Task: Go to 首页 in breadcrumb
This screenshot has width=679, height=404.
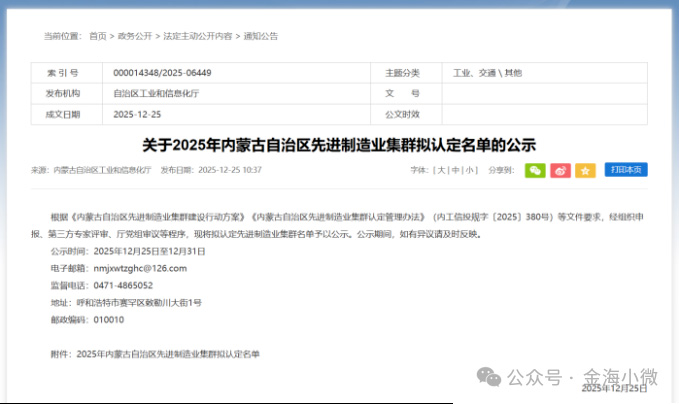Action: [x=97, y=36]
